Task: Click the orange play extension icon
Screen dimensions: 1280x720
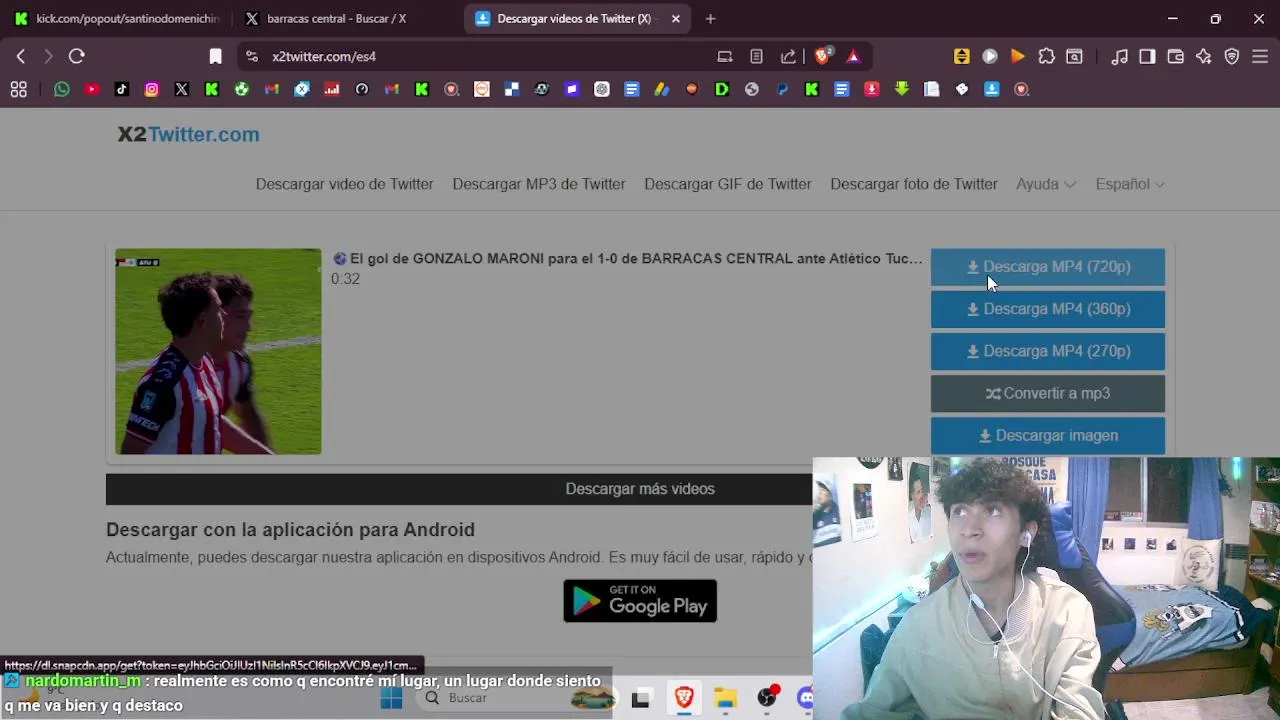Action: [1018, 56]
